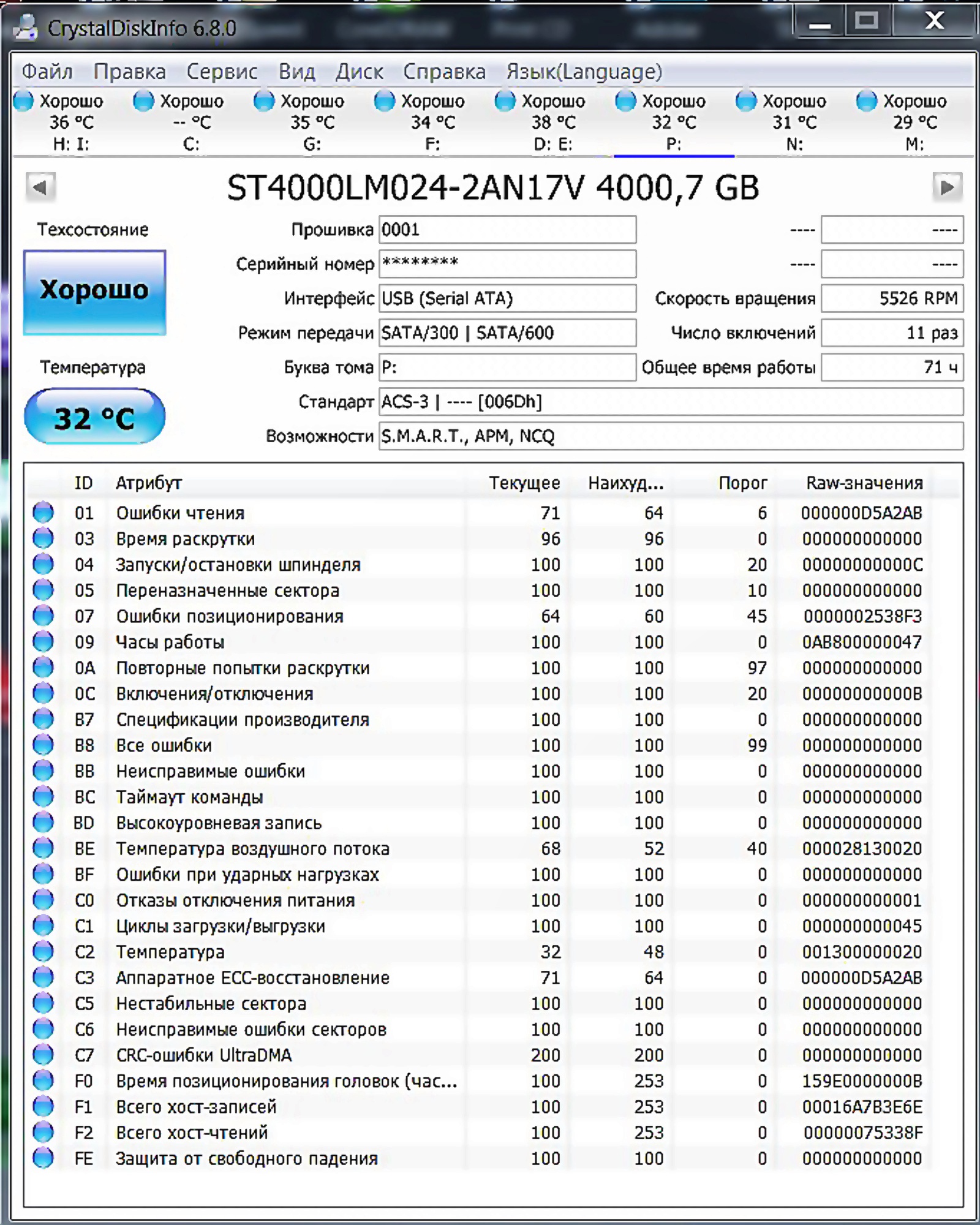Click the Режим передачи SATA/300 field
This screenshot has height=1225, width=980.
[507, 333]
